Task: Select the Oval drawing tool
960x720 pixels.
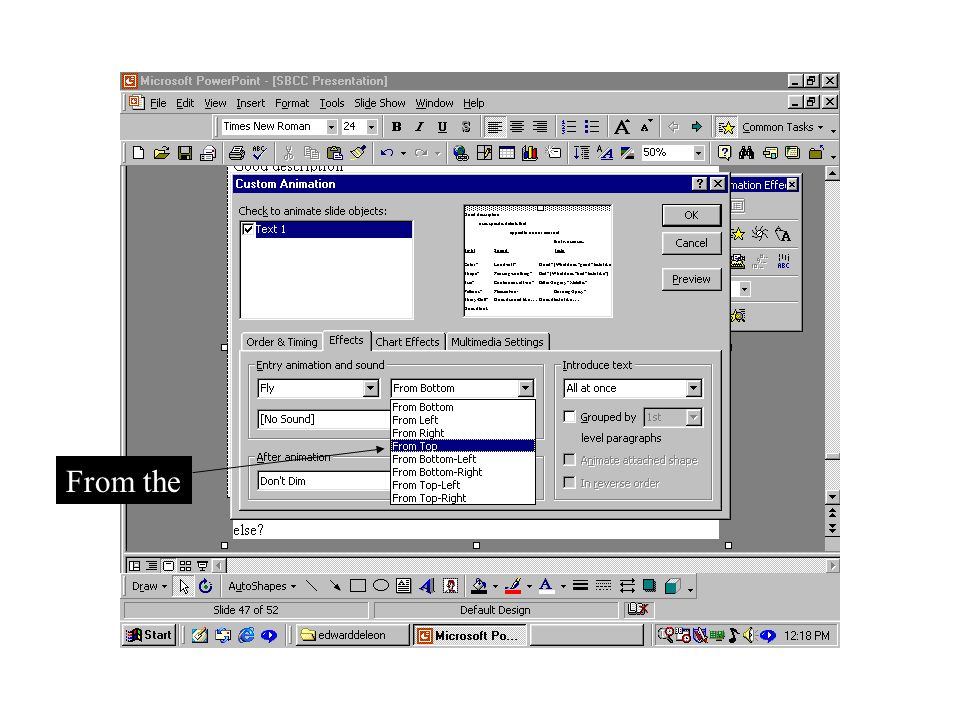Action: point(381,586)
